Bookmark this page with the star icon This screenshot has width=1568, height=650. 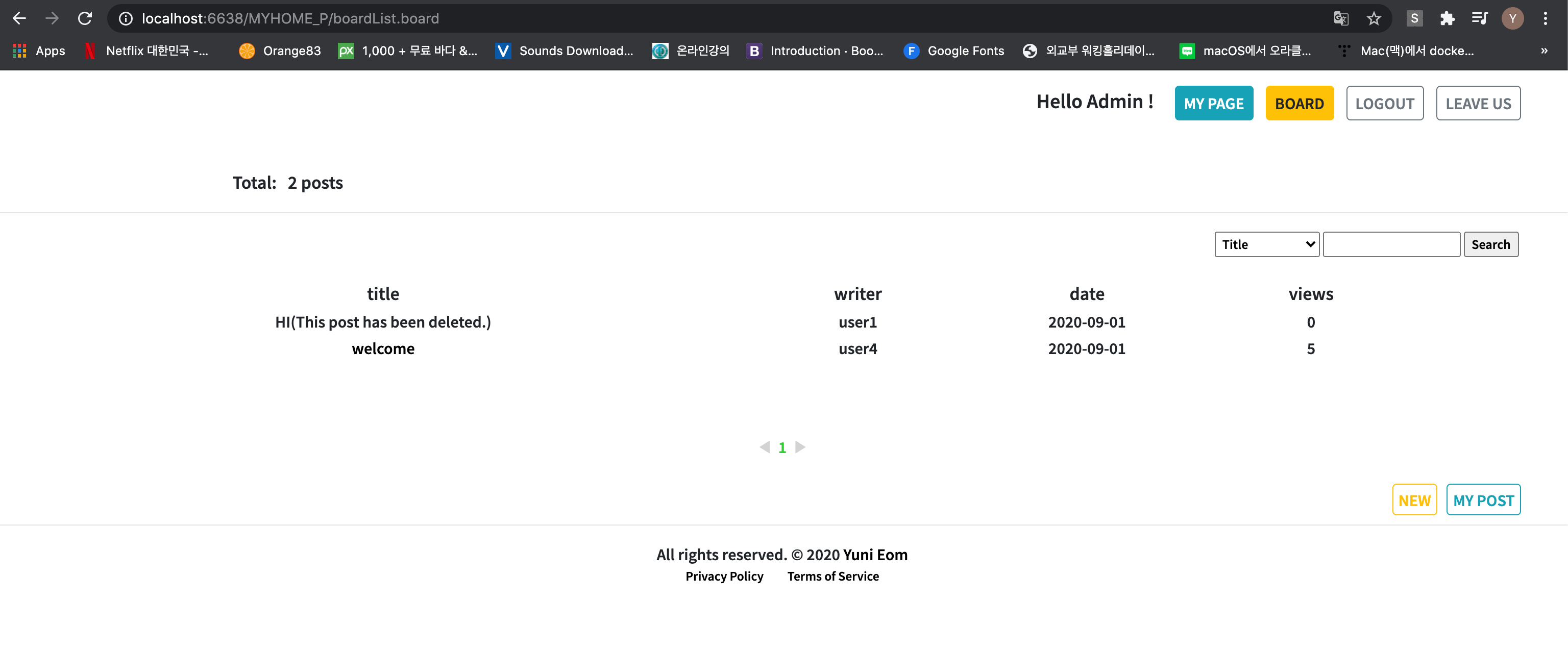click(x=1373, y=18)
